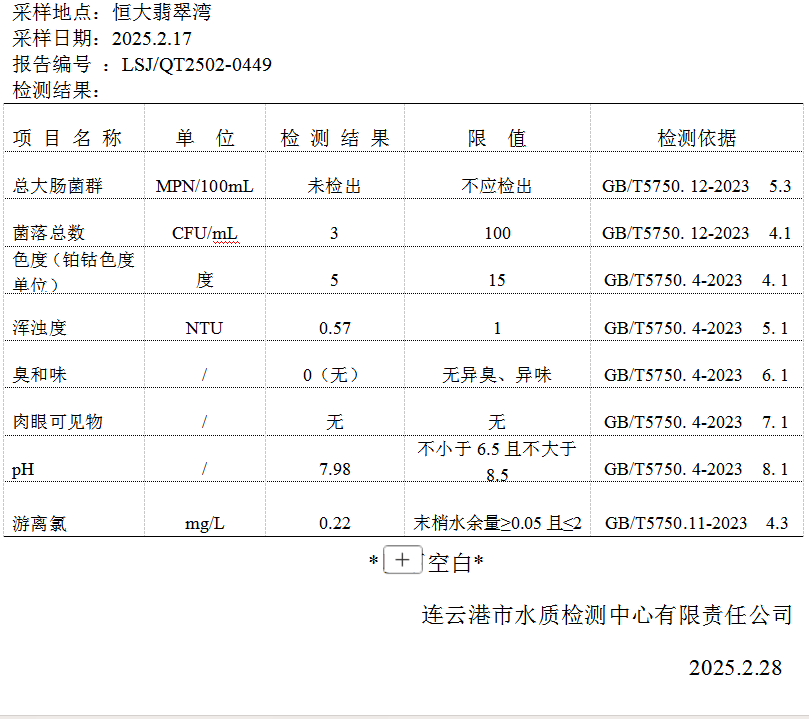Viewport: 809px width, 719px height.
Task: Click the pH result value 7.98
Action: click(334, 469)
